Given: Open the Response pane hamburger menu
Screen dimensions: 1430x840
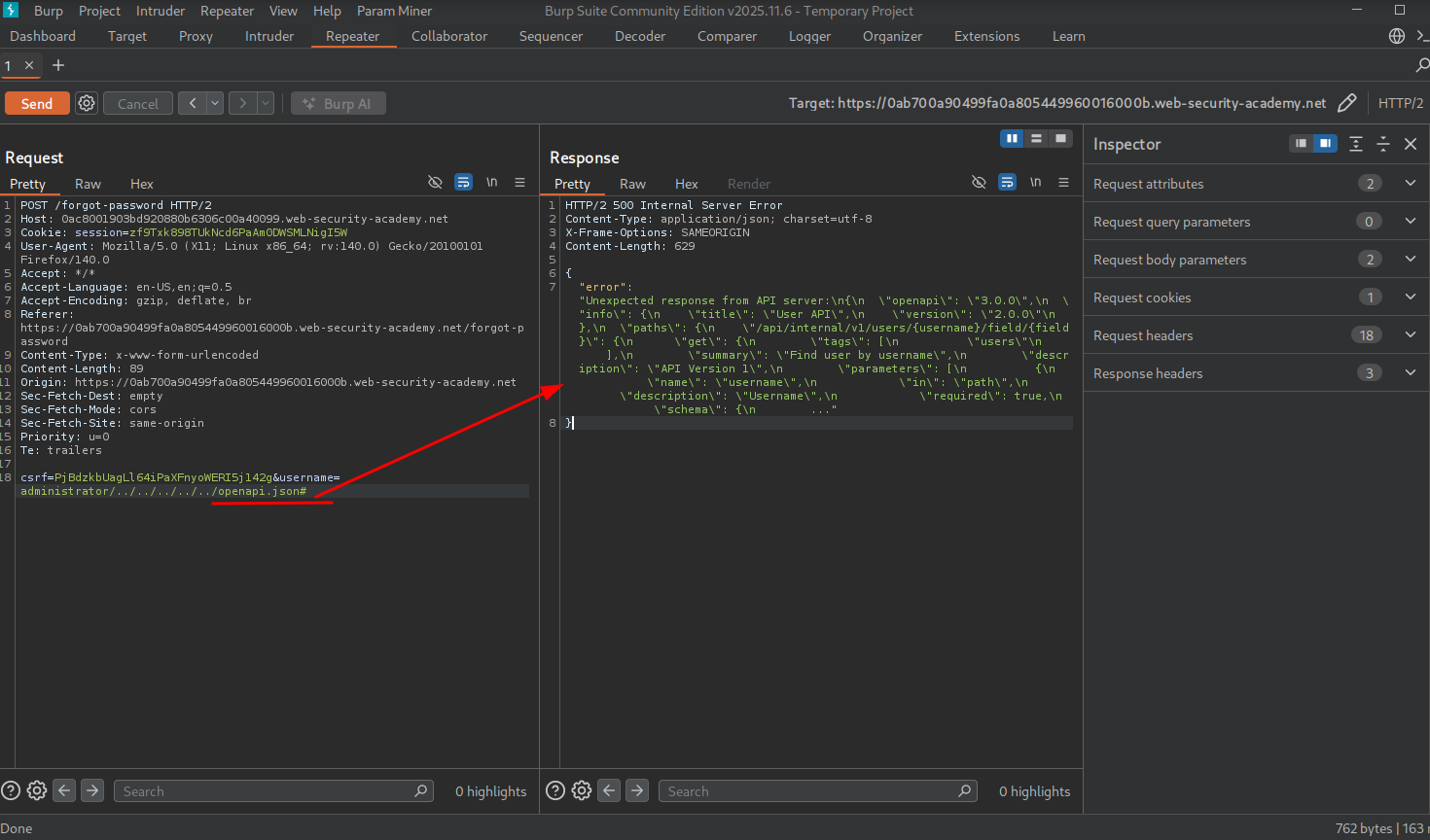Looking at the screenshot, I should [x=1064, y=183].
